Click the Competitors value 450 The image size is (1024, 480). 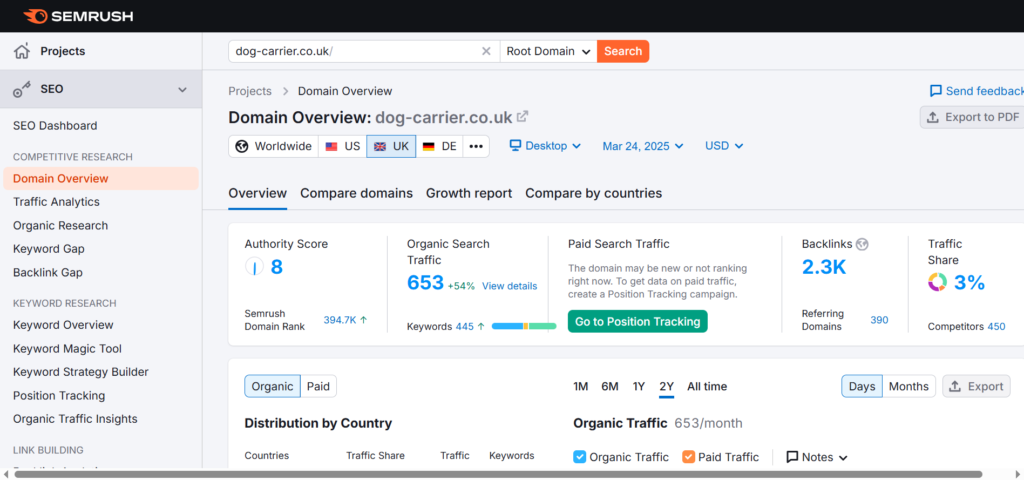pos(997,327)
